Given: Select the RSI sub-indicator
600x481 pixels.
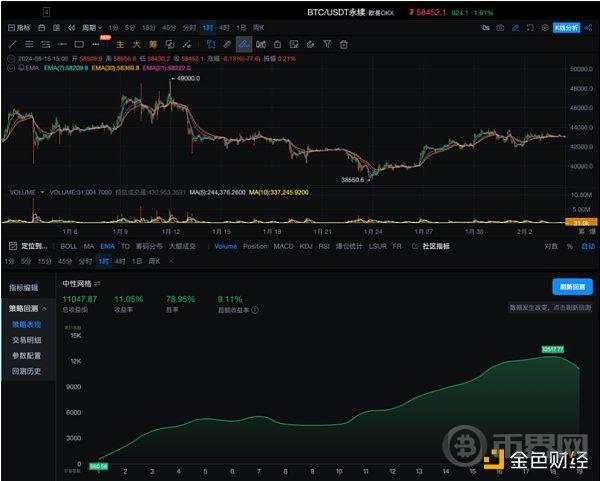Looking at the screenshot, I should [324, 246].
